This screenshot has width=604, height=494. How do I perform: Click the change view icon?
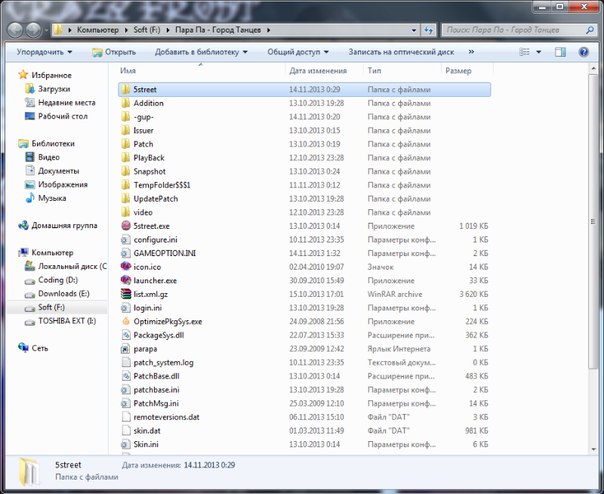click(x=524, y=52)
